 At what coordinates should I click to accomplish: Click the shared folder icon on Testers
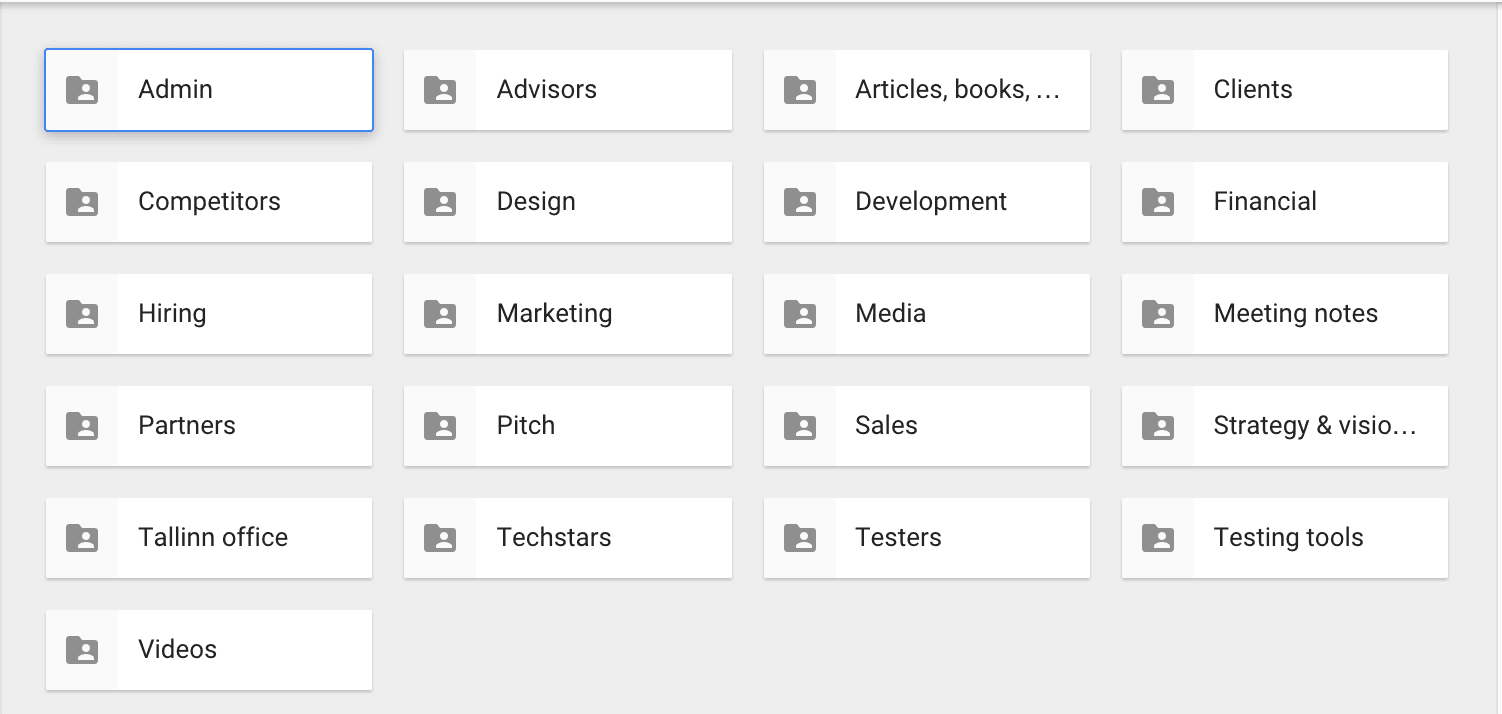click(800, 538)
